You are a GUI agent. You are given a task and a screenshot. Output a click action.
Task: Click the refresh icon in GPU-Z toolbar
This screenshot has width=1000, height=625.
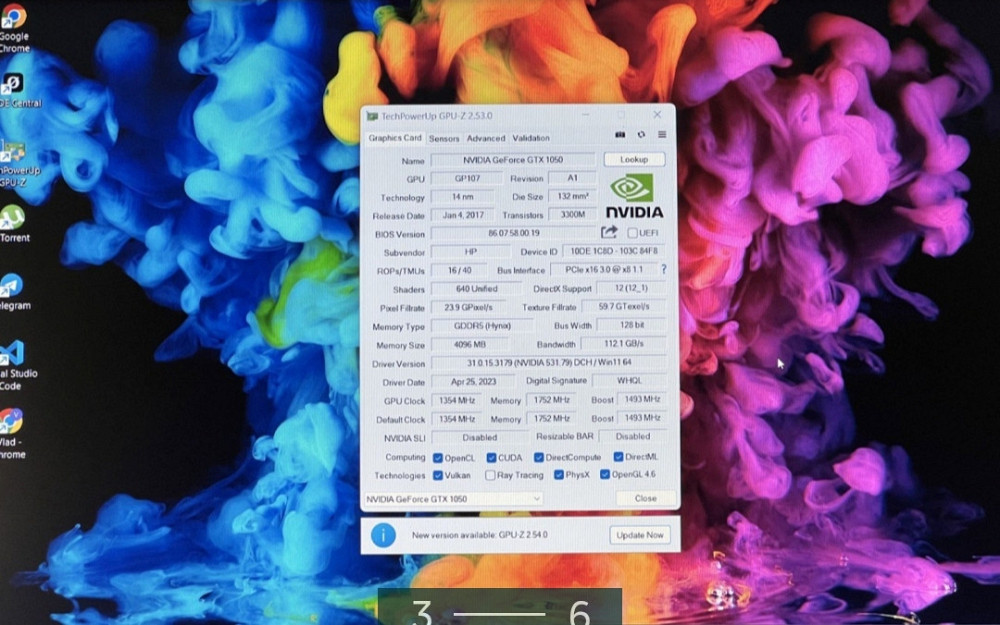click(x=641, y=135)
